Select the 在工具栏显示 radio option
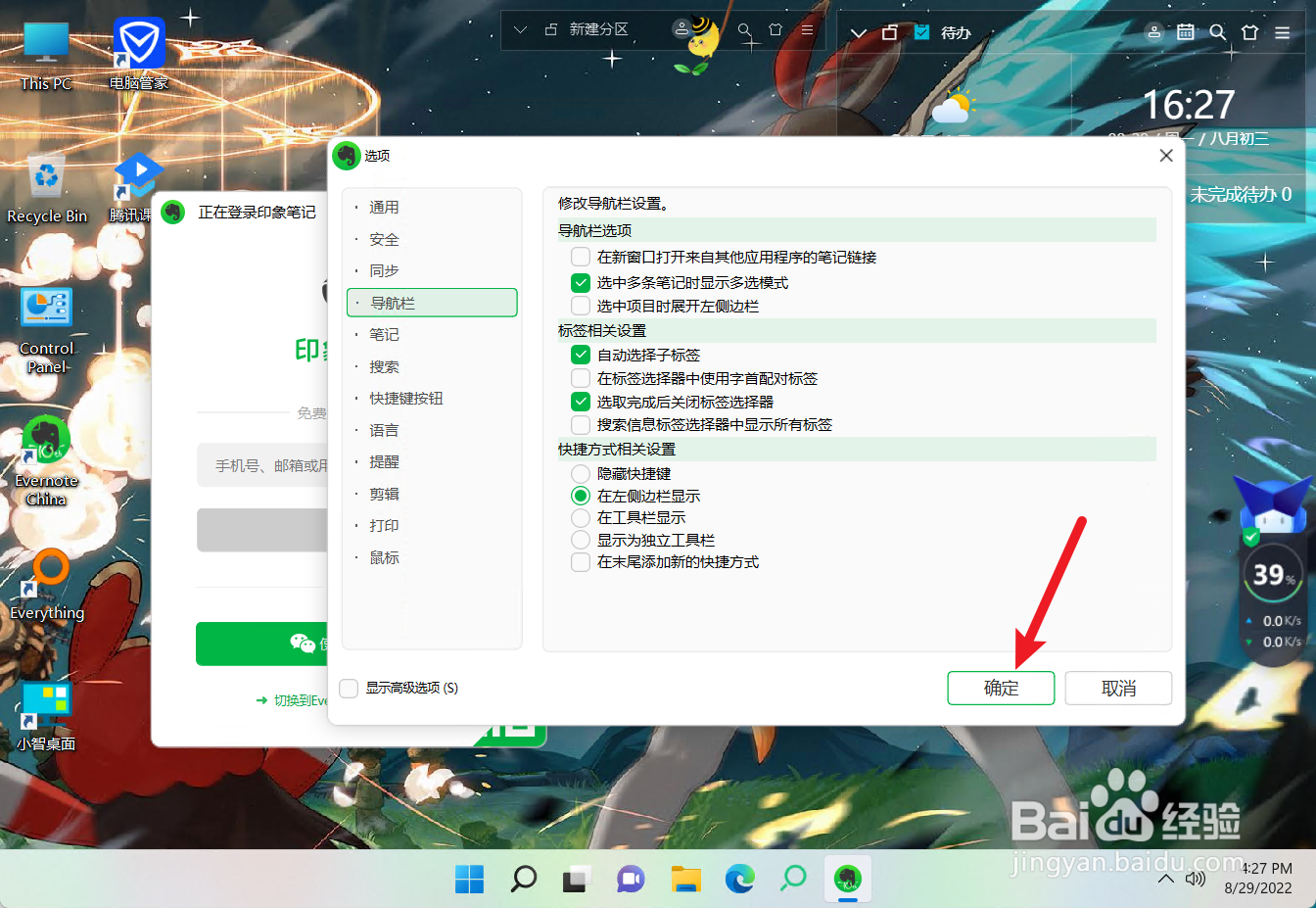 pyautogui.click(x=581, y=517)
